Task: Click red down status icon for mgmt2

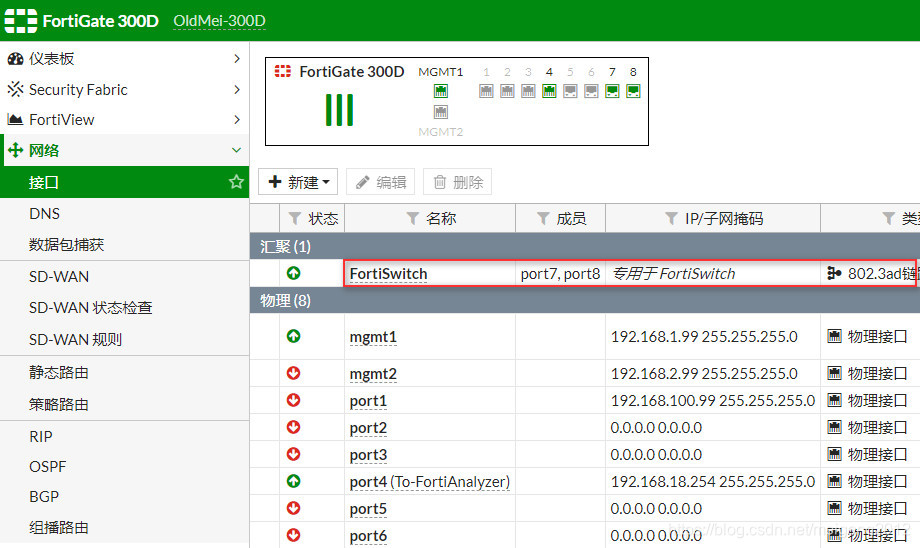Action: coord(293,373)
